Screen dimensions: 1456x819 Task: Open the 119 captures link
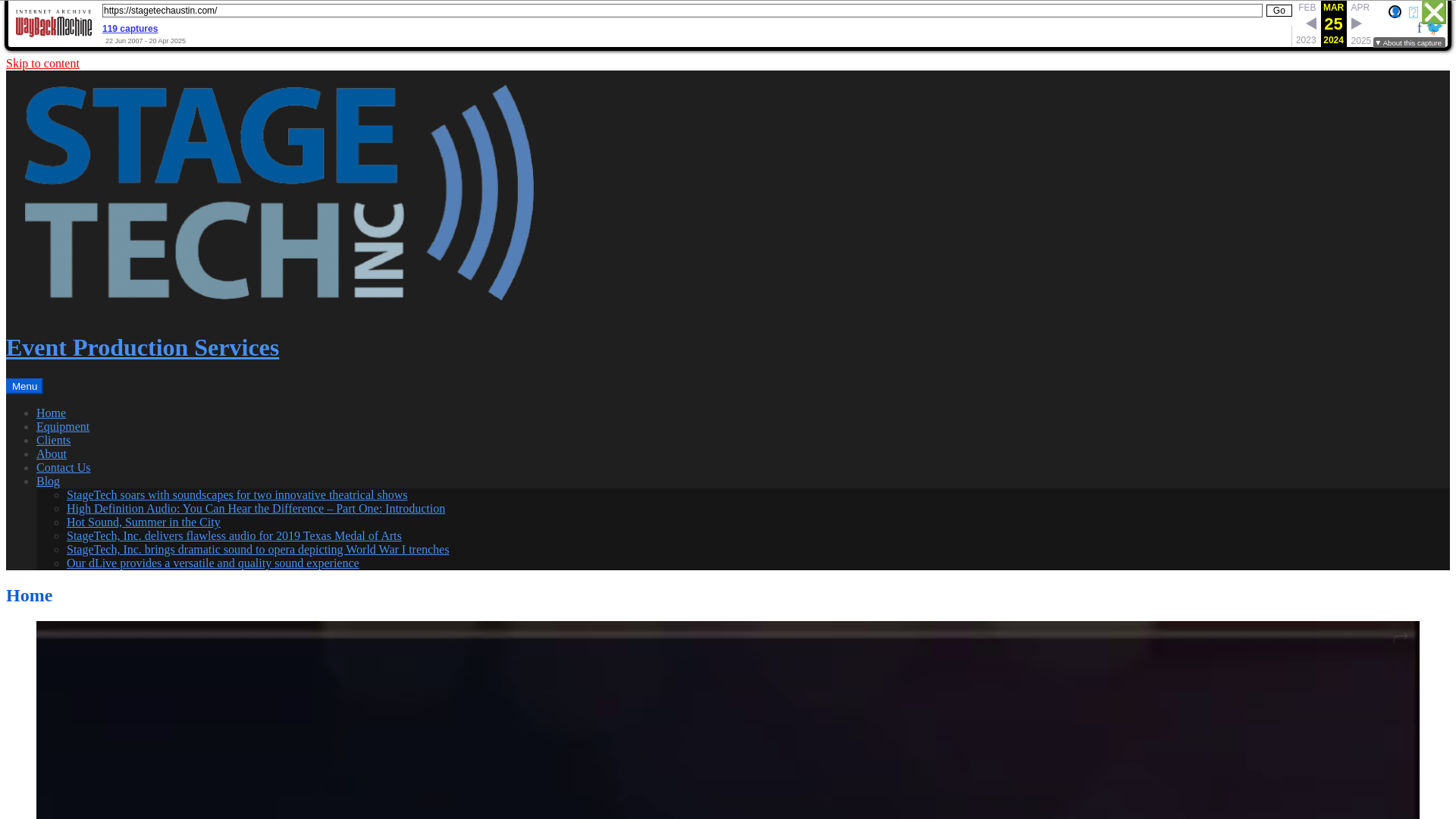tap(130, 29)
